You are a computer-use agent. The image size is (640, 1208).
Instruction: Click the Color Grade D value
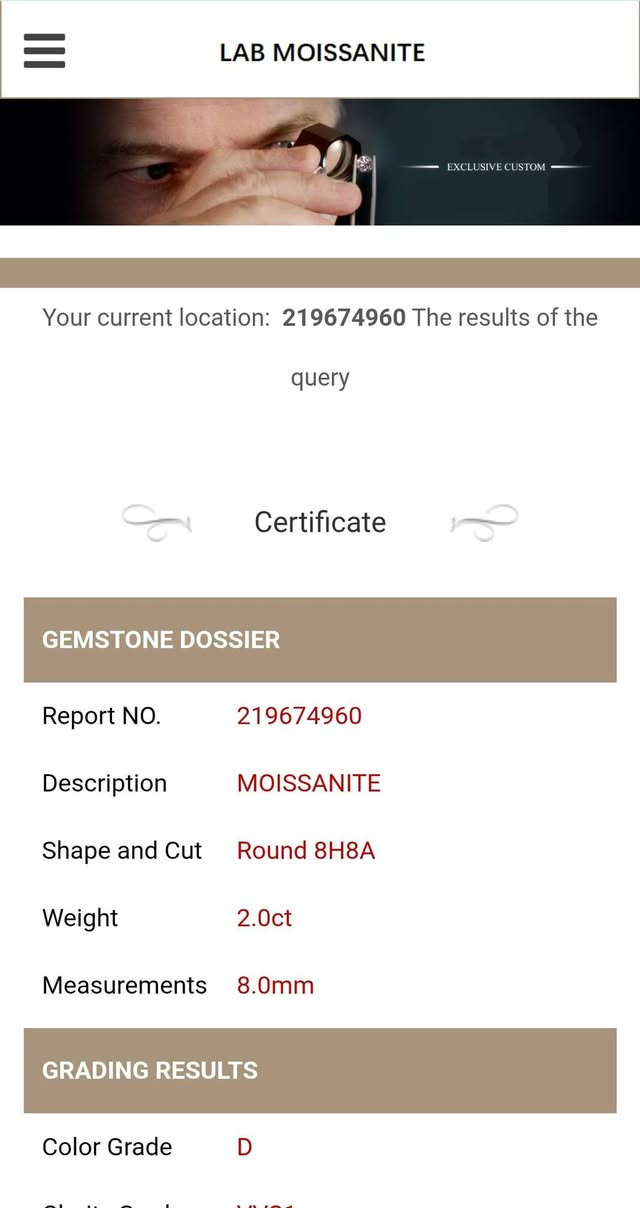[244, 1147]
